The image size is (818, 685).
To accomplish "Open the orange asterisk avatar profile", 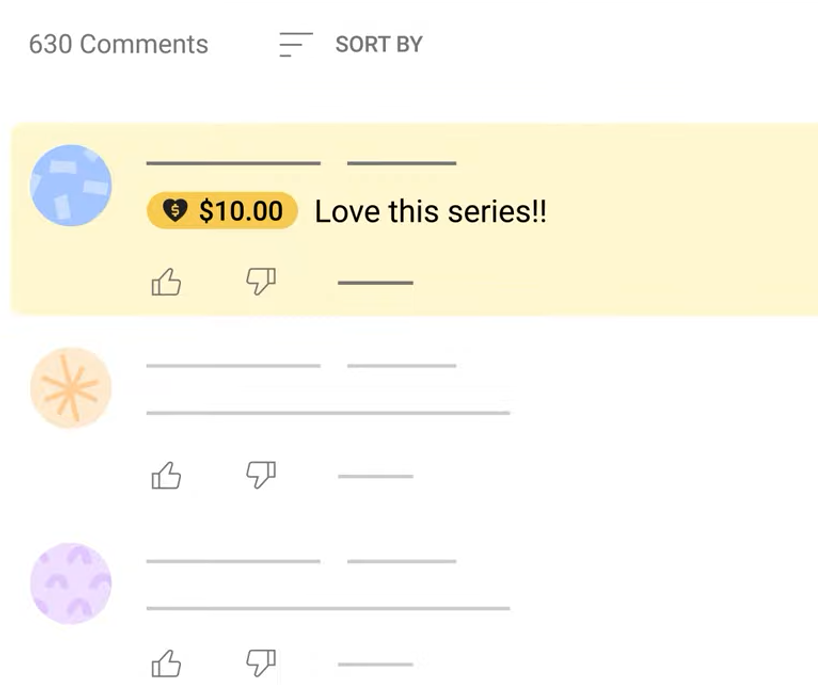I will [x=70, y=388].
